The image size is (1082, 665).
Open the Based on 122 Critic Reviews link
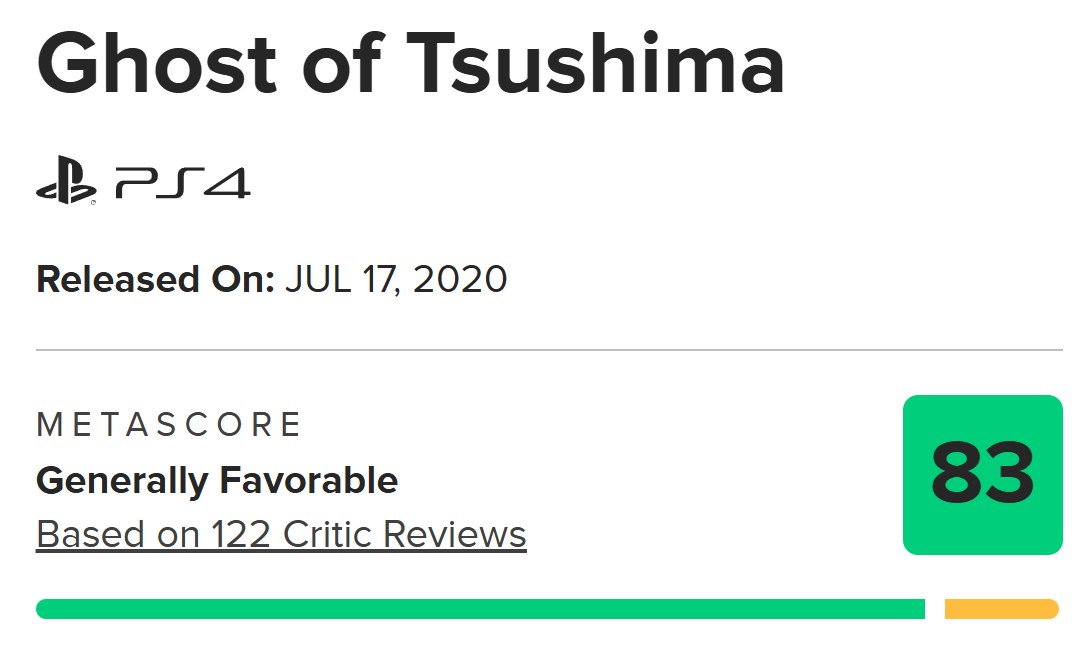click(281, 535)
